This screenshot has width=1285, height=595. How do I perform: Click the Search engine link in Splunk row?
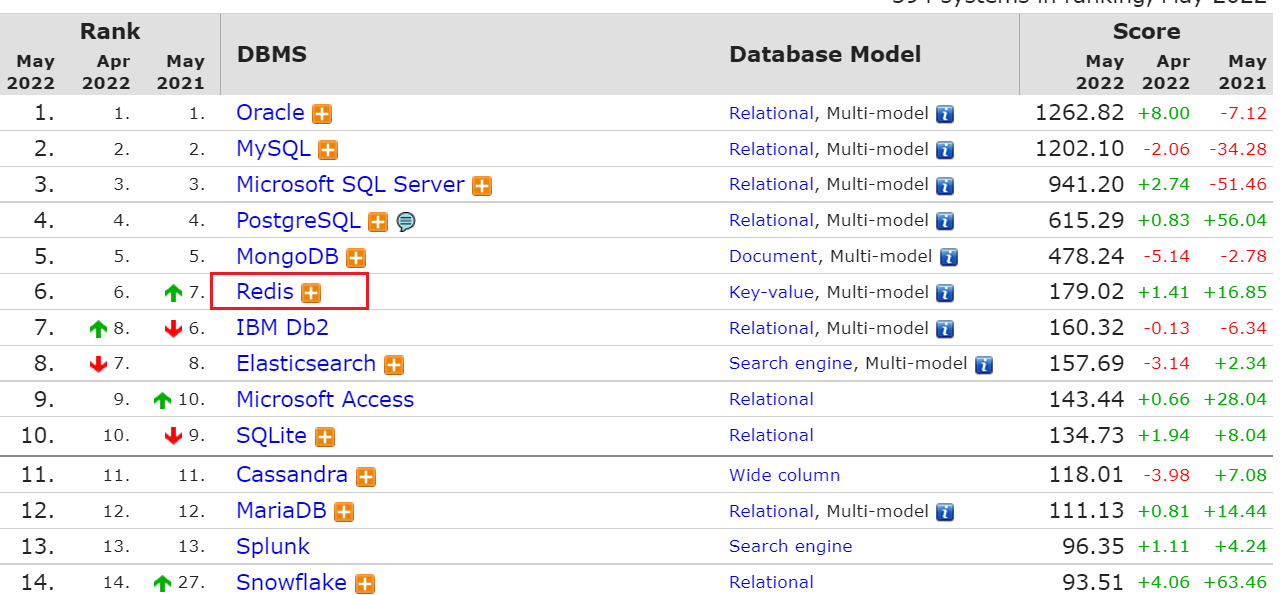(791, 546)
